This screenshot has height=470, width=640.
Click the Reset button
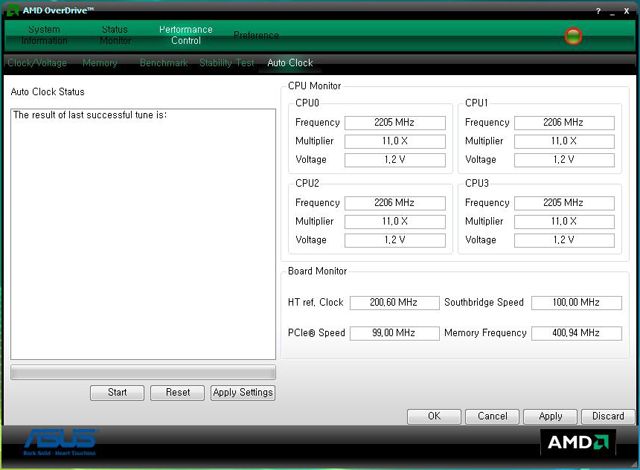(178, 393)
